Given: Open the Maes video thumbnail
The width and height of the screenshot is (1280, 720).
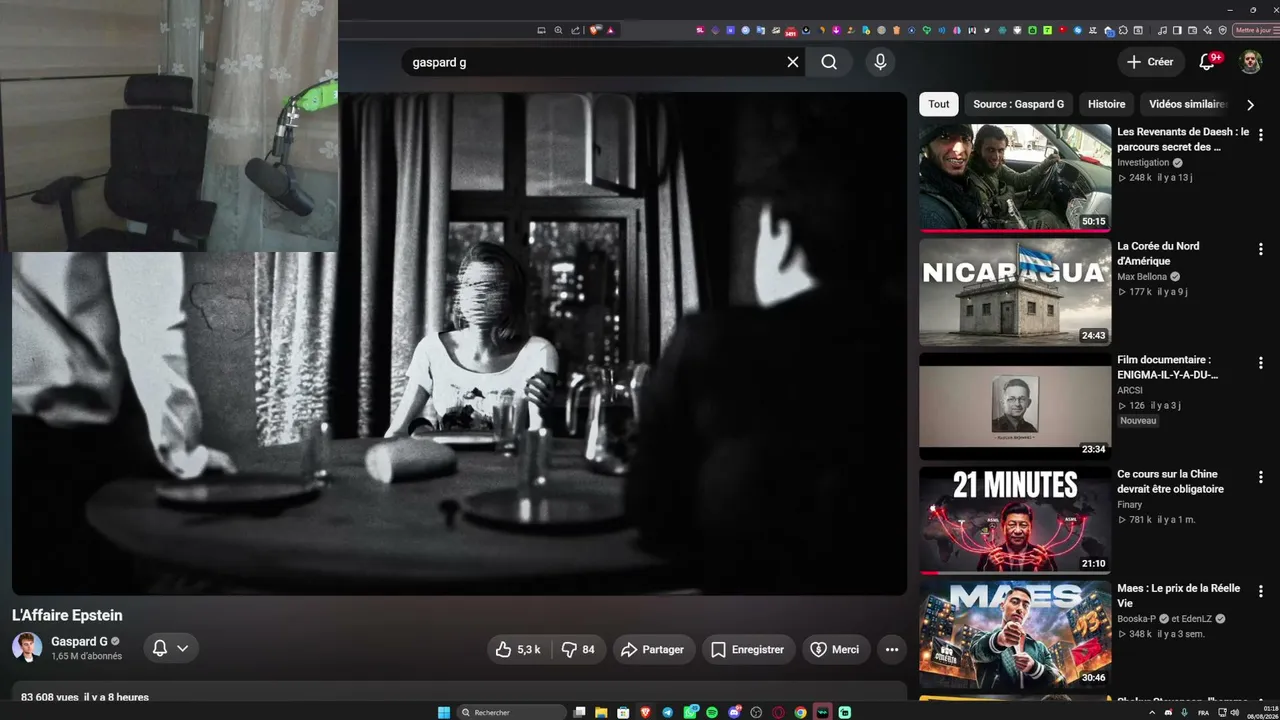Looking at the screenshot, I should pos(1015,634).
